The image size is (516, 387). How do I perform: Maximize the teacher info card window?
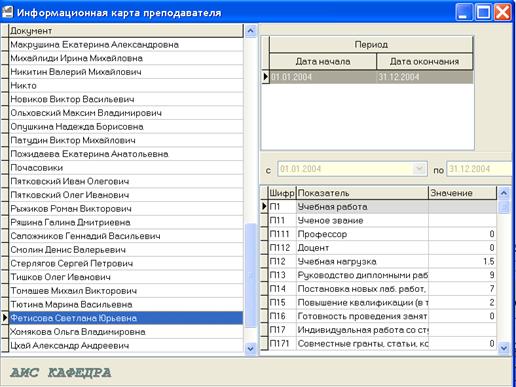(483, 12)
